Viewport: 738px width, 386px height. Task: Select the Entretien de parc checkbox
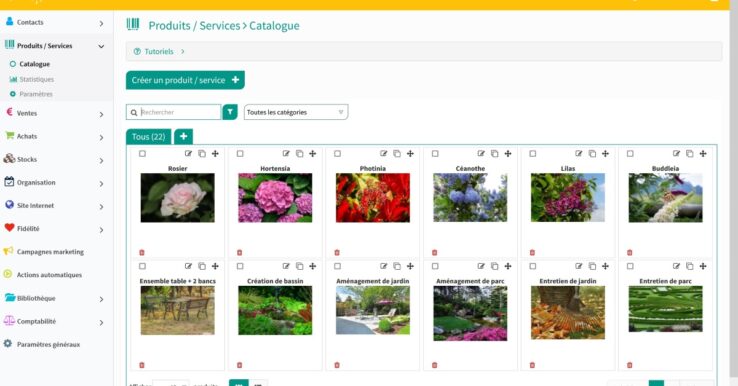[630, 266]
